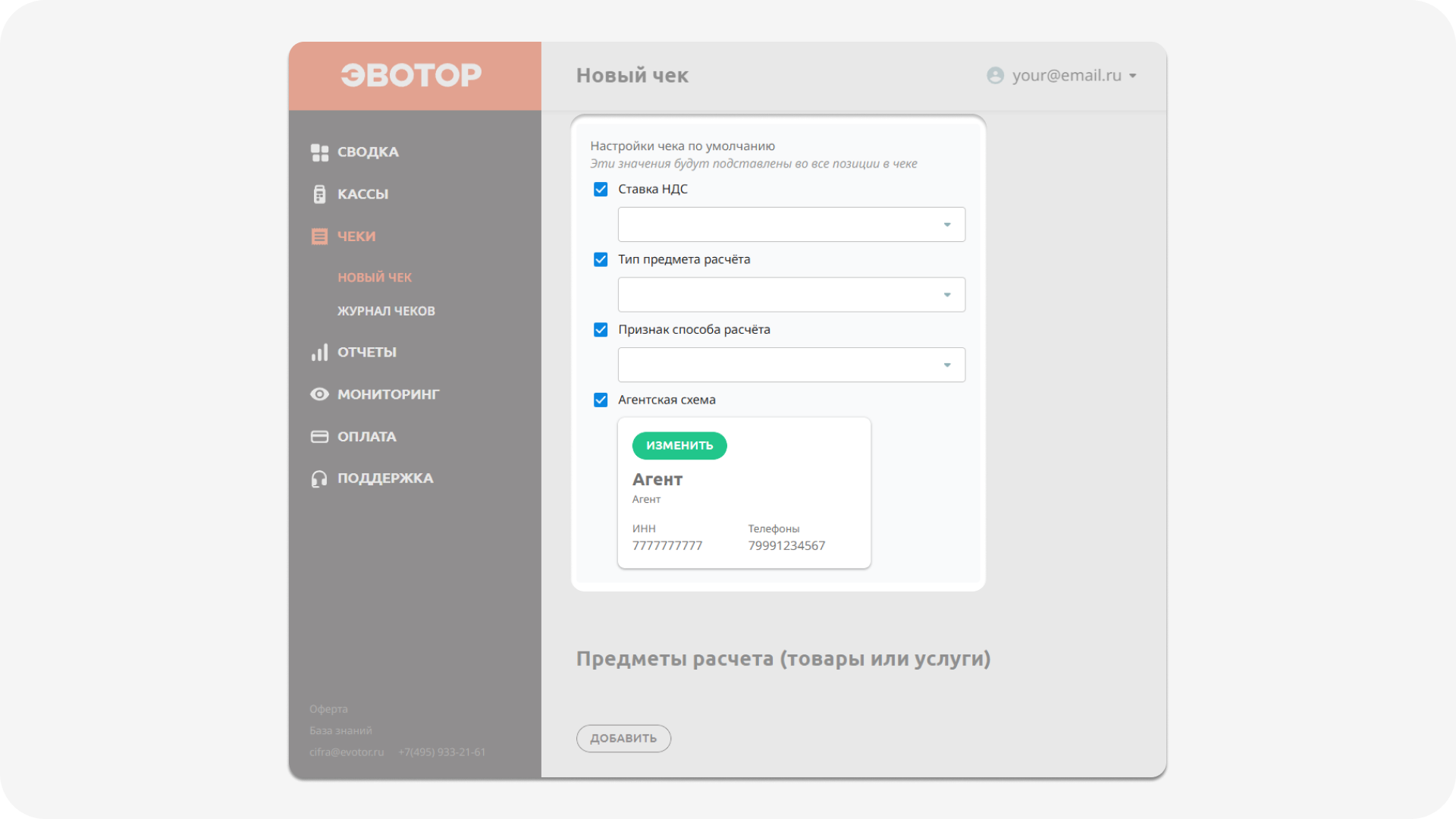This screenshot has width=1456, height=819.
Task: Click the Новый чек page heading
Action: tap(632, 76)
